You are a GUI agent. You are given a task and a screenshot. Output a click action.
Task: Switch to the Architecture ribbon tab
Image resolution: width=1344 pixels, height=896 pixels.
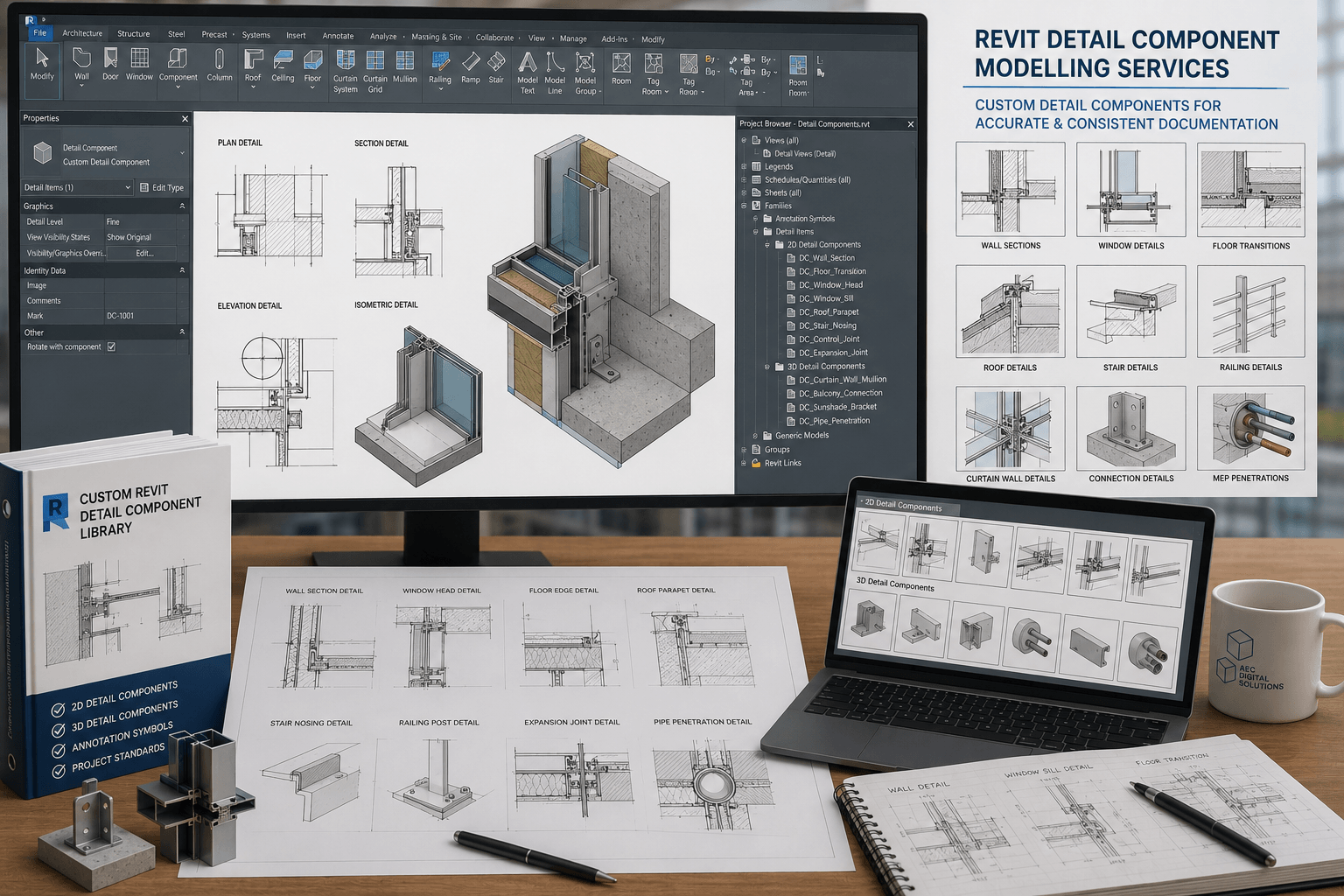(x=82, y=33)
